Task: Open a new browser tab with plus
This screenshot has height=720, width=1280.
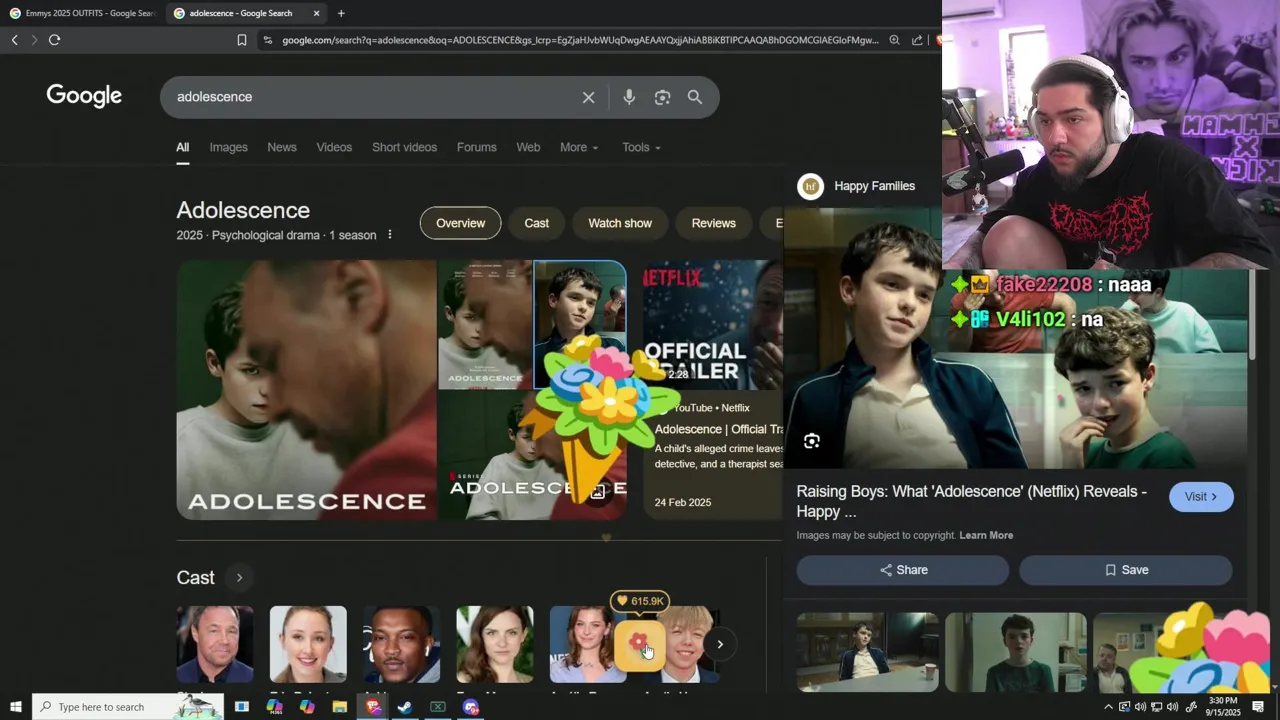Action: (341, 13)
